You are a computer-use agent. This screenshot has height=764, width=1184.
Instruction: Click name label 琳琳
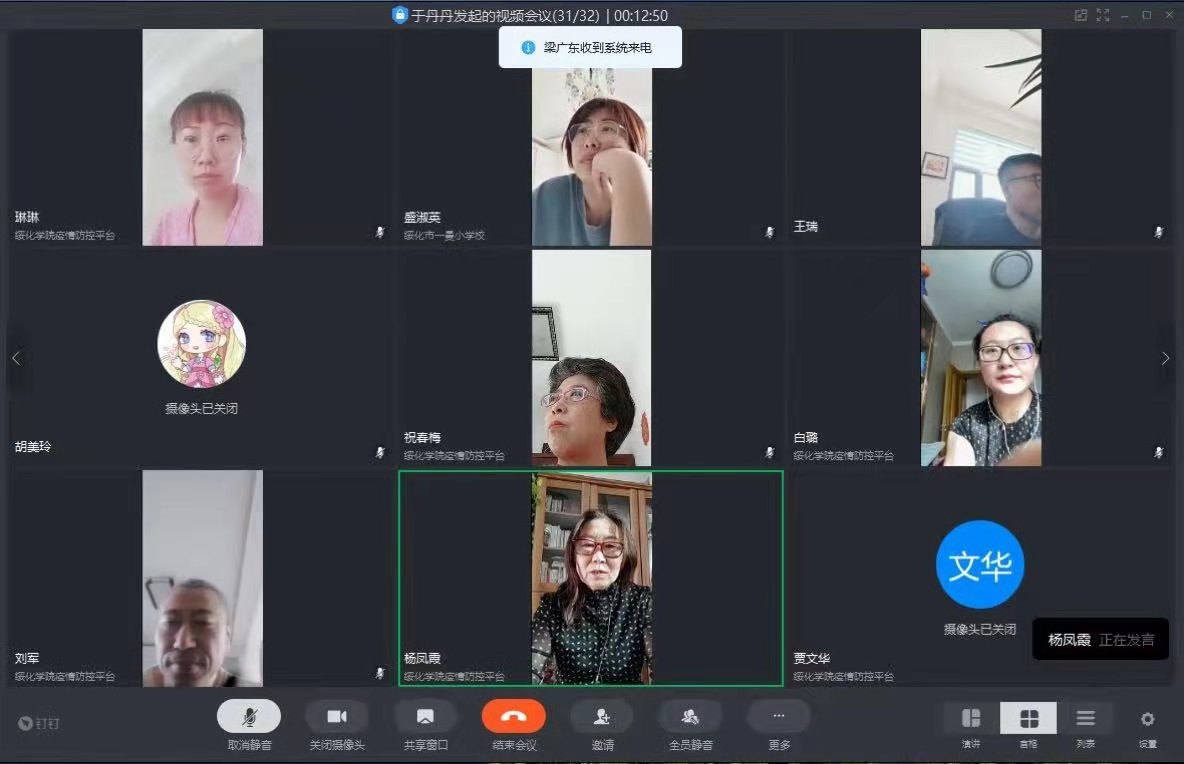point(27,217)
